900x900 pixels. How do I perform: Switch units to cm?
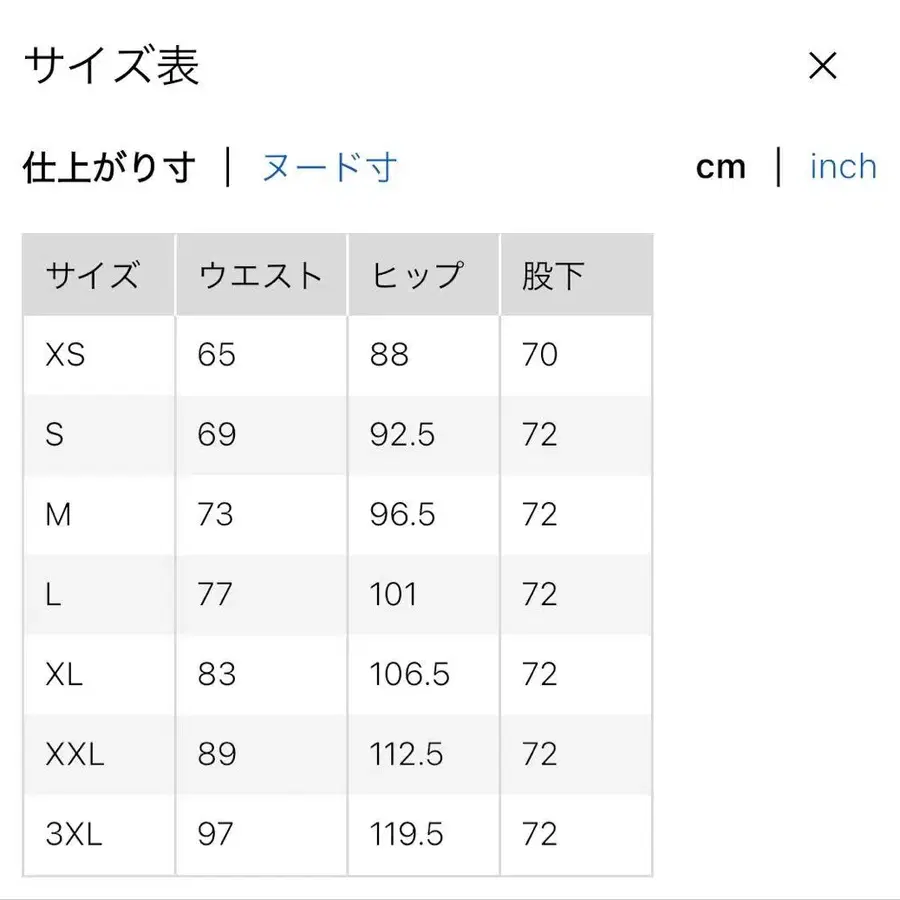point(721,167)
